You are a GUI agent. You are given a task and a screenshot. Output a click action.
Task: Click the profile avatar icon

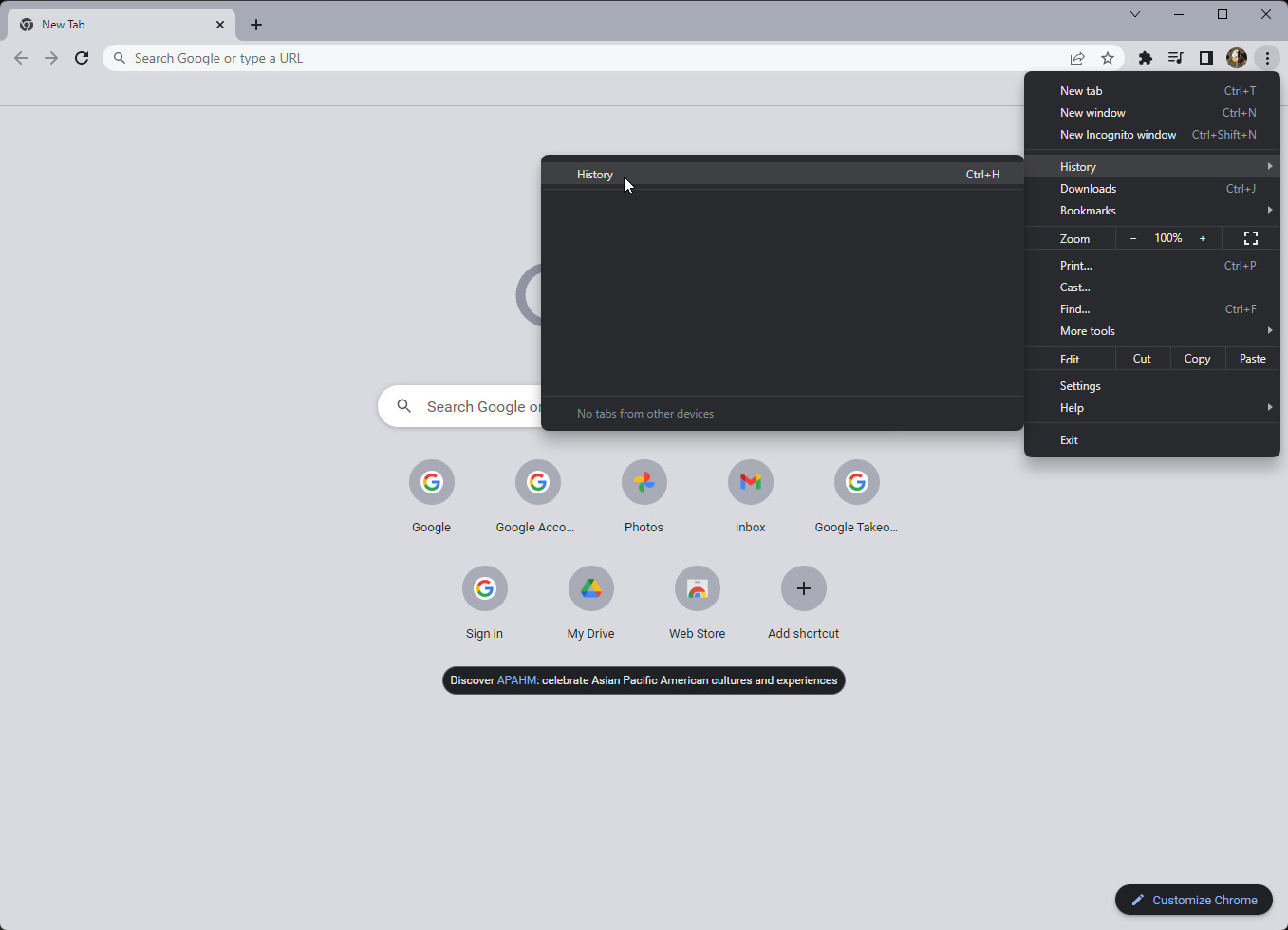tap(1237, 58)
